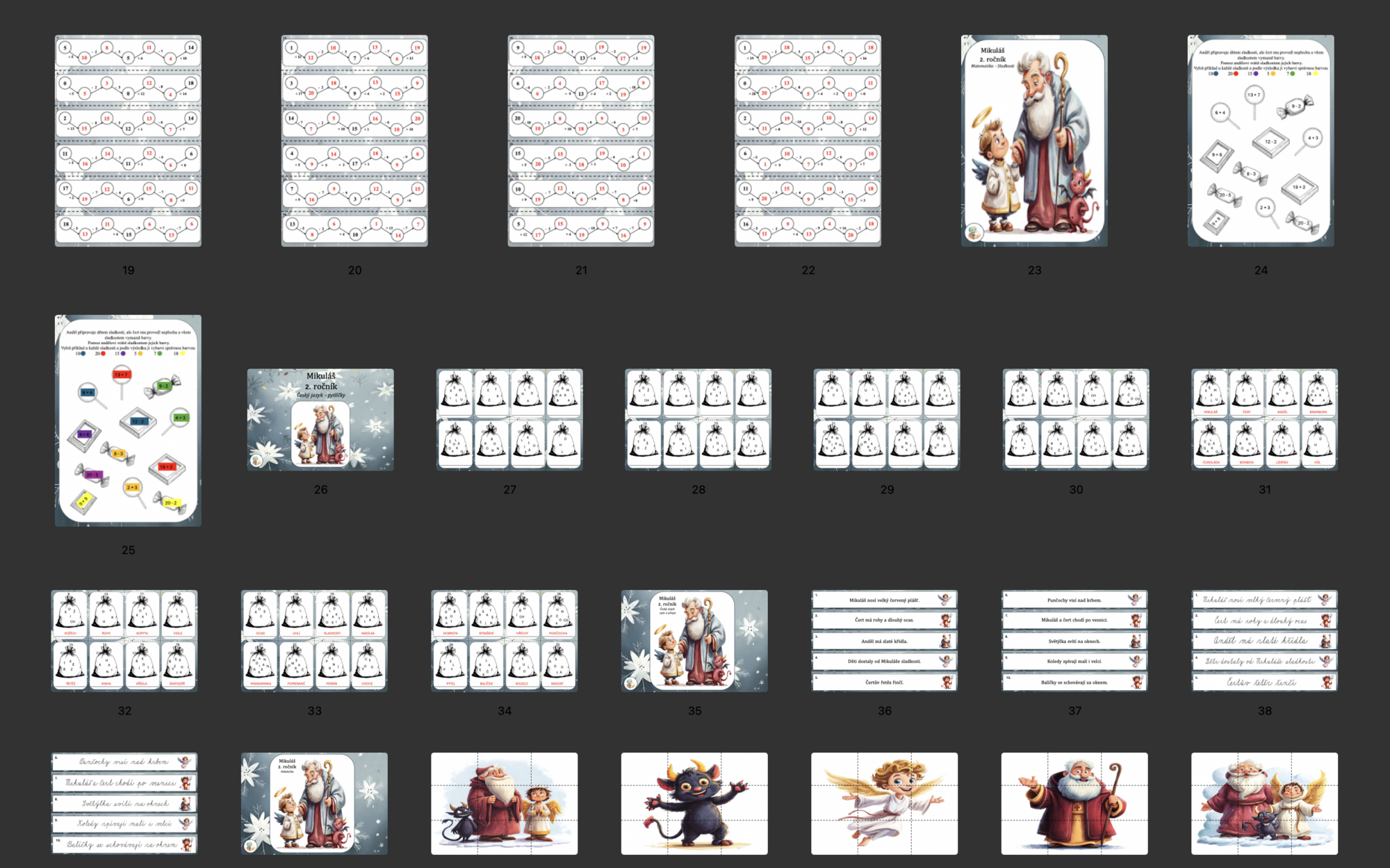Select page 29 bags thumbnail
The width and height of the screenshot is (1390, 868).
887,419
